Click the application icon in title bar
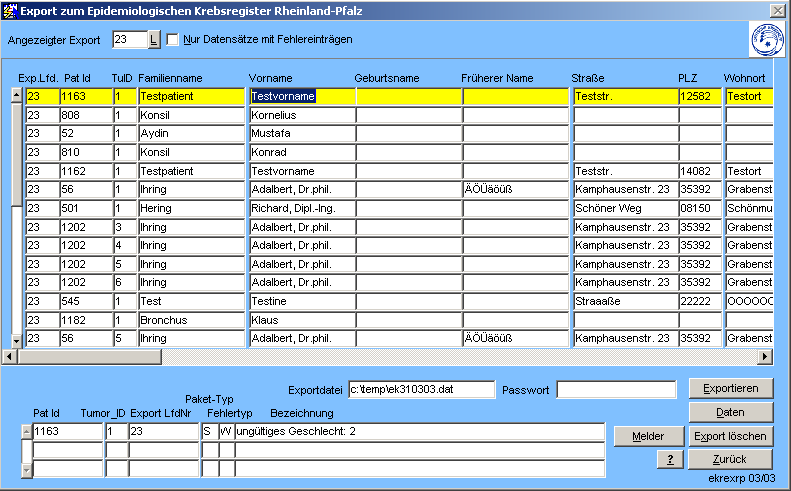Screen dimensions: 791x491 [x=11, y=9]
